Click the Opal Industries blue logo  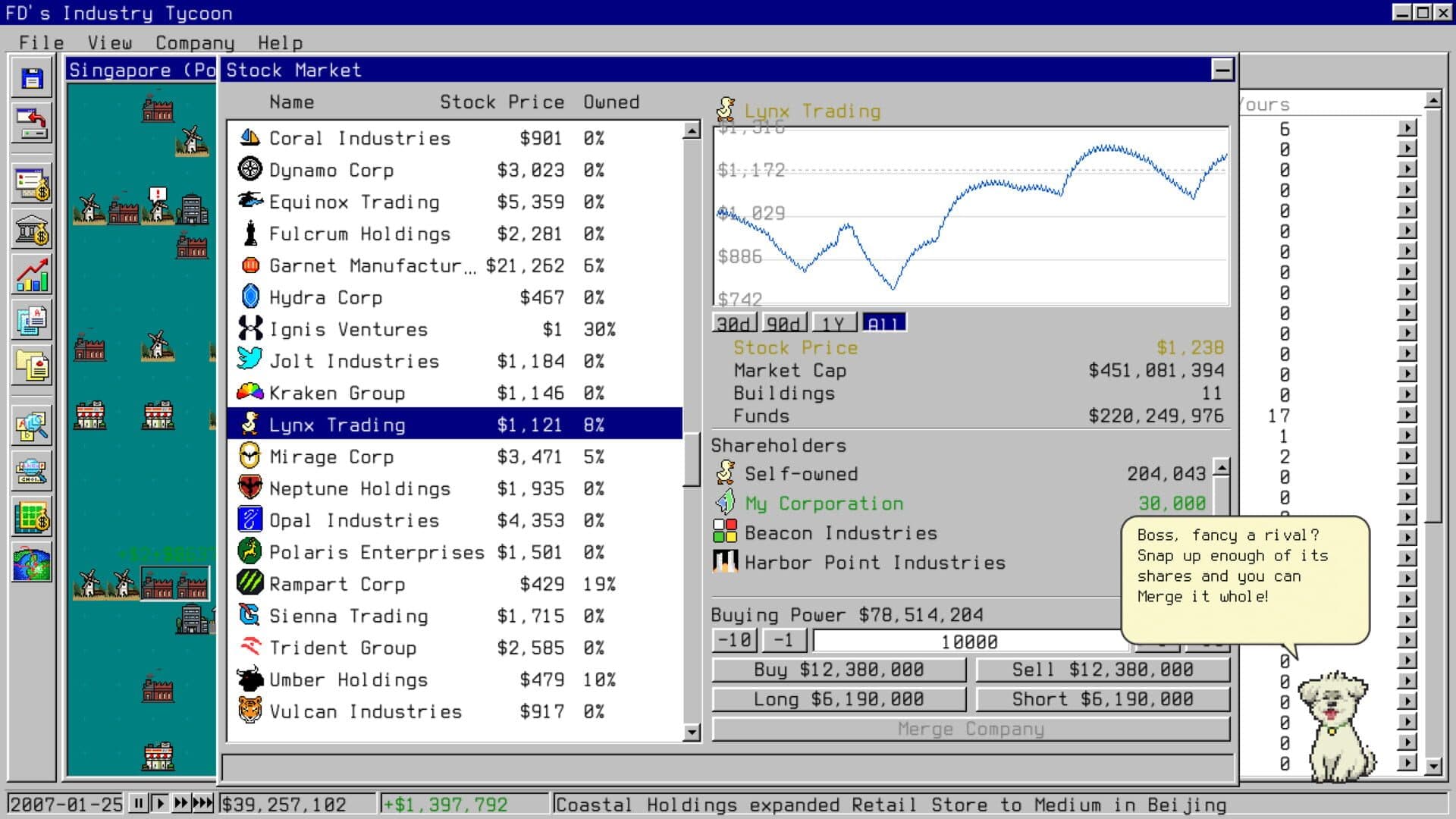click(249, 519)
